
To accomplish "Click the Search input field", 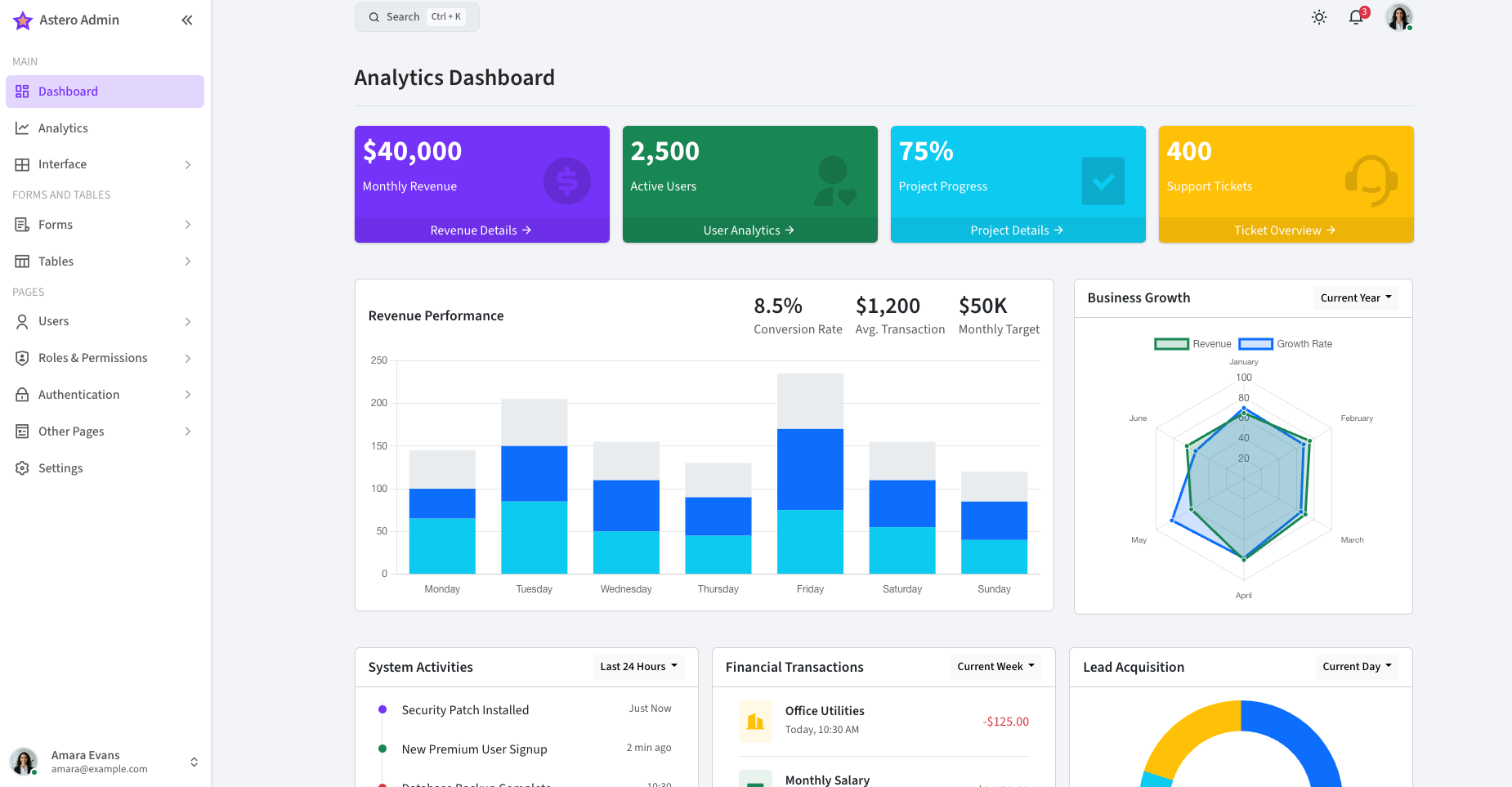I will [417, 17].
